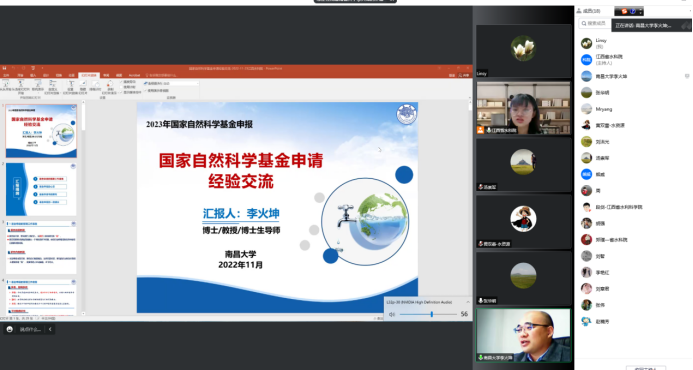Screen dimensions: 693x370
Task: Open the Acrobat ribbon tab
Action: point(134,76)
